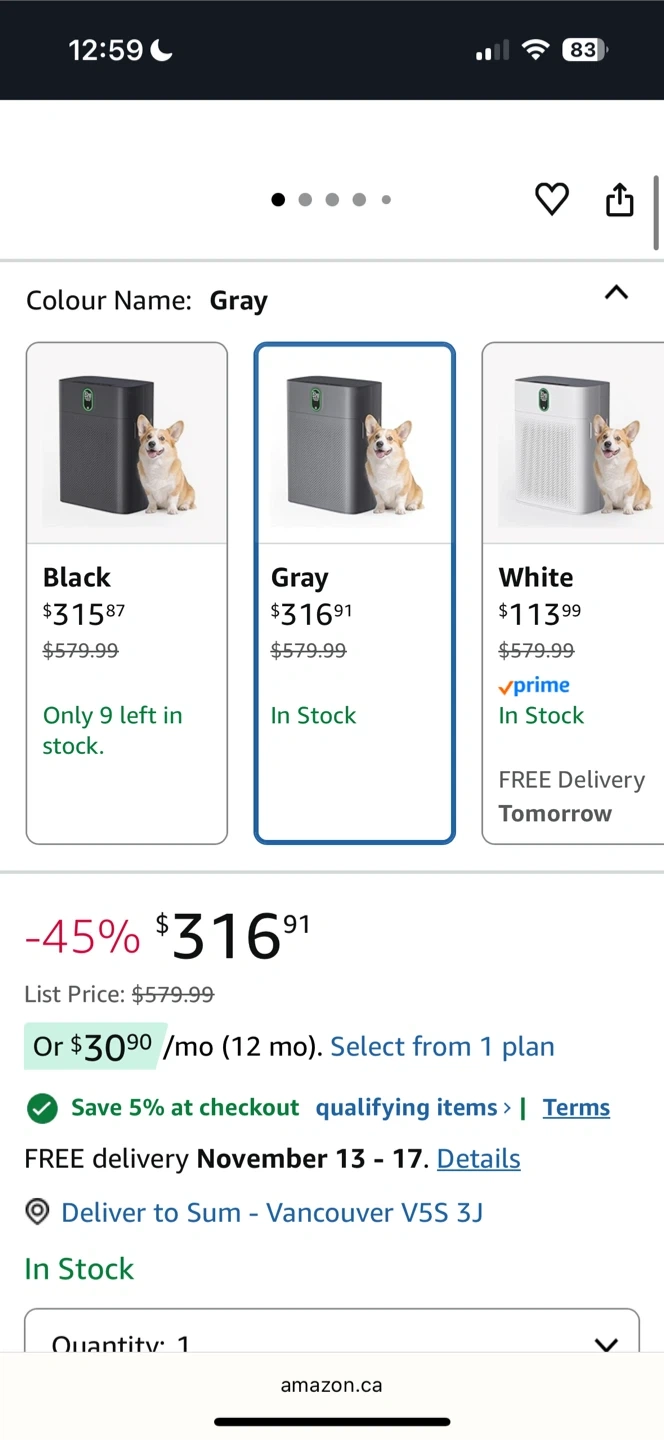664x1440 pixels.
Task: Tap the share icon
Action: pos(620,199)
